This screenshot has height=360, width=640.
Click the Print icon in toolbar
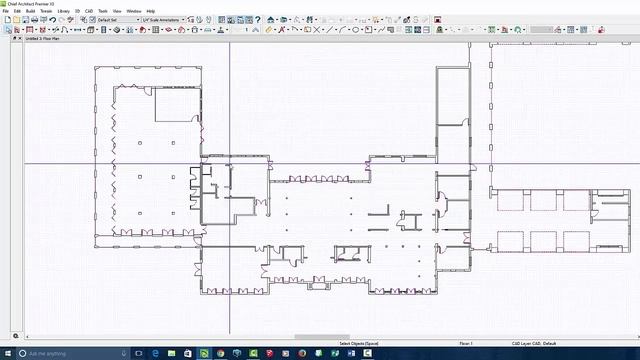pos(34,20)
